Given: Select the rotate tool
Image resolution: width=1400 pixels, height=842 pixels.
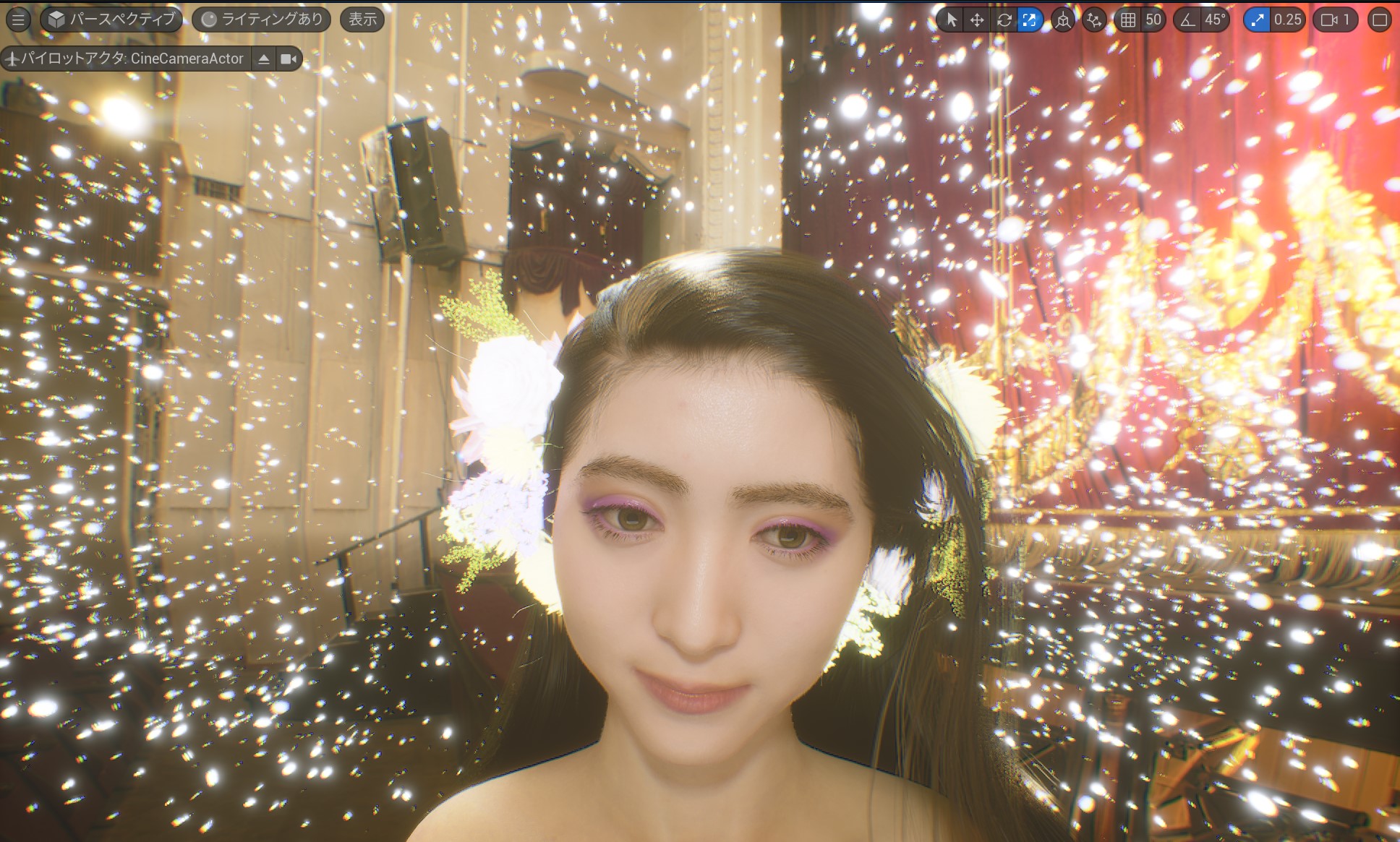Looking at the screenshot, I should point(1004,20).
